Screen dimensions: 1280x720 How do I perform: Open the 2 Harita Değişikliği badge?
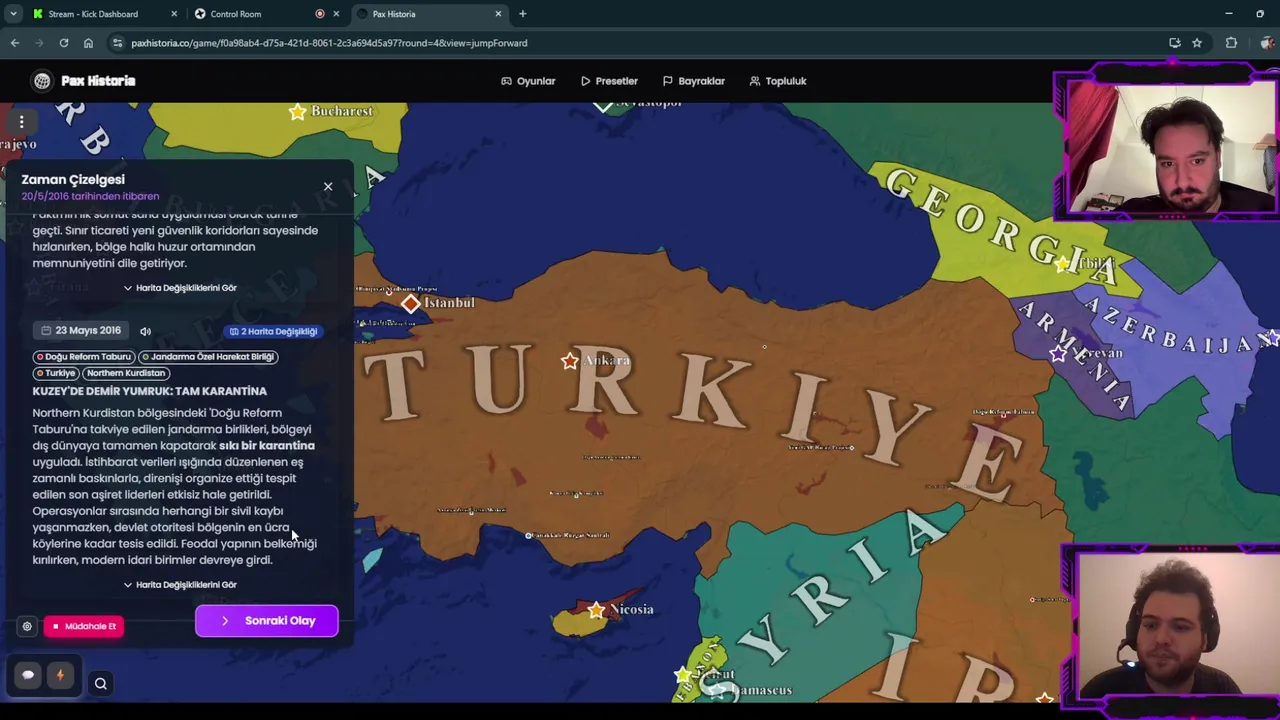[273, 331]
